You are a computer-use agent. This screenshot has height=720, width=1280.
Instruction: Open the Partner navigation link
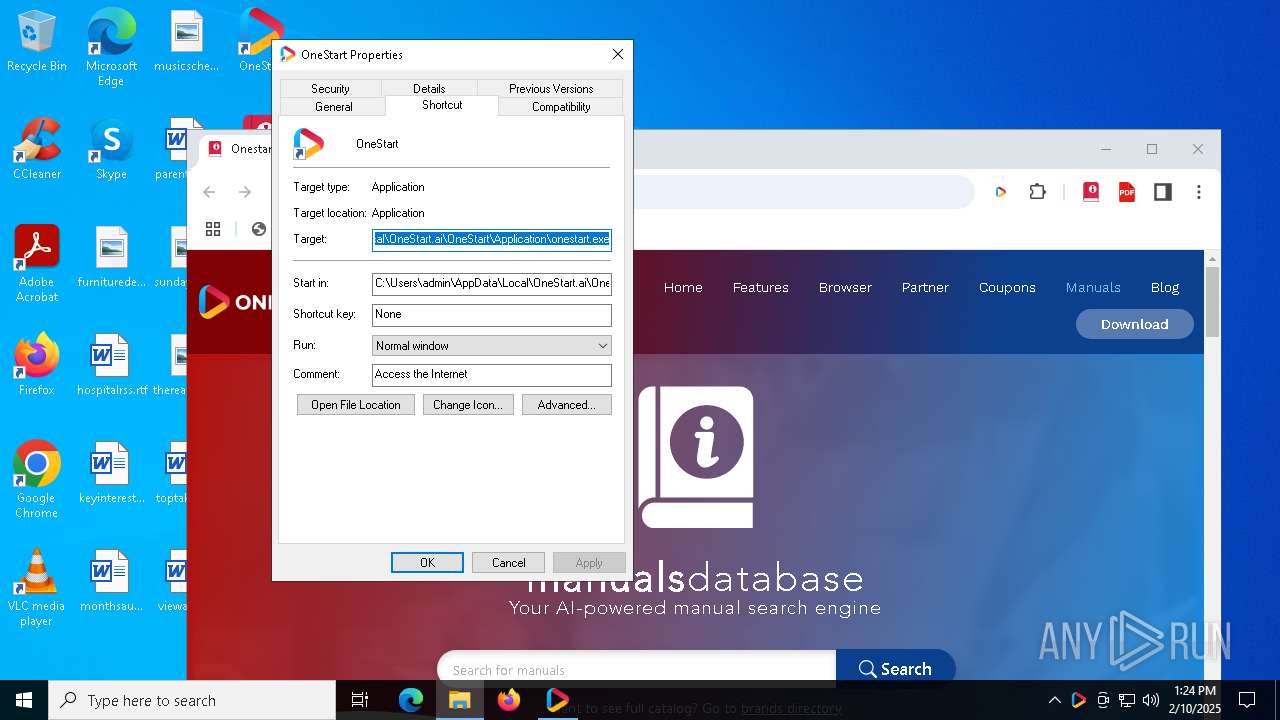925,288
